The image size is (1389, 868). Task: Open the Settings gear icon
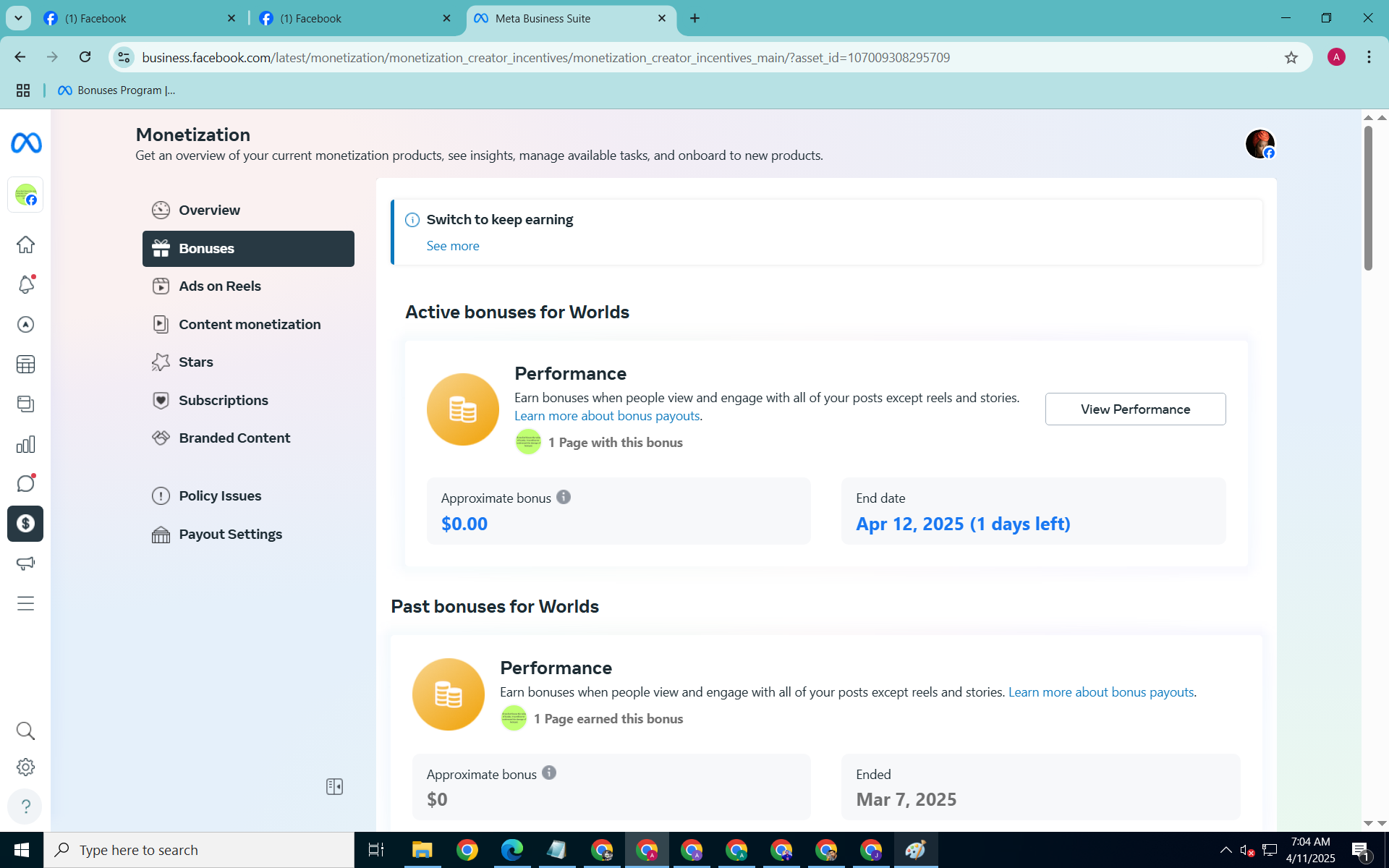click(25, 767)
